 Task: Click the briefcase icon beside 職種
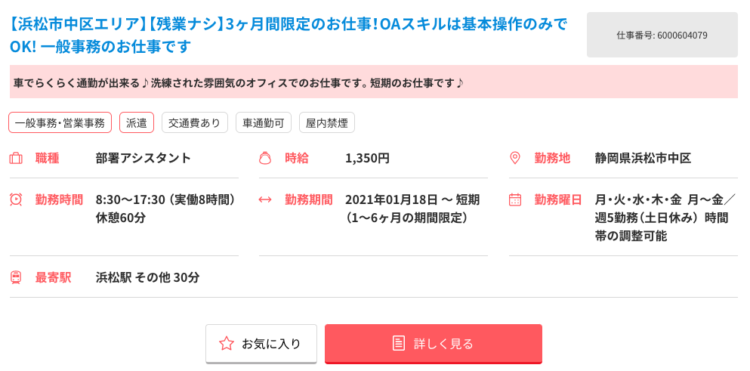(x=16, y=158)
